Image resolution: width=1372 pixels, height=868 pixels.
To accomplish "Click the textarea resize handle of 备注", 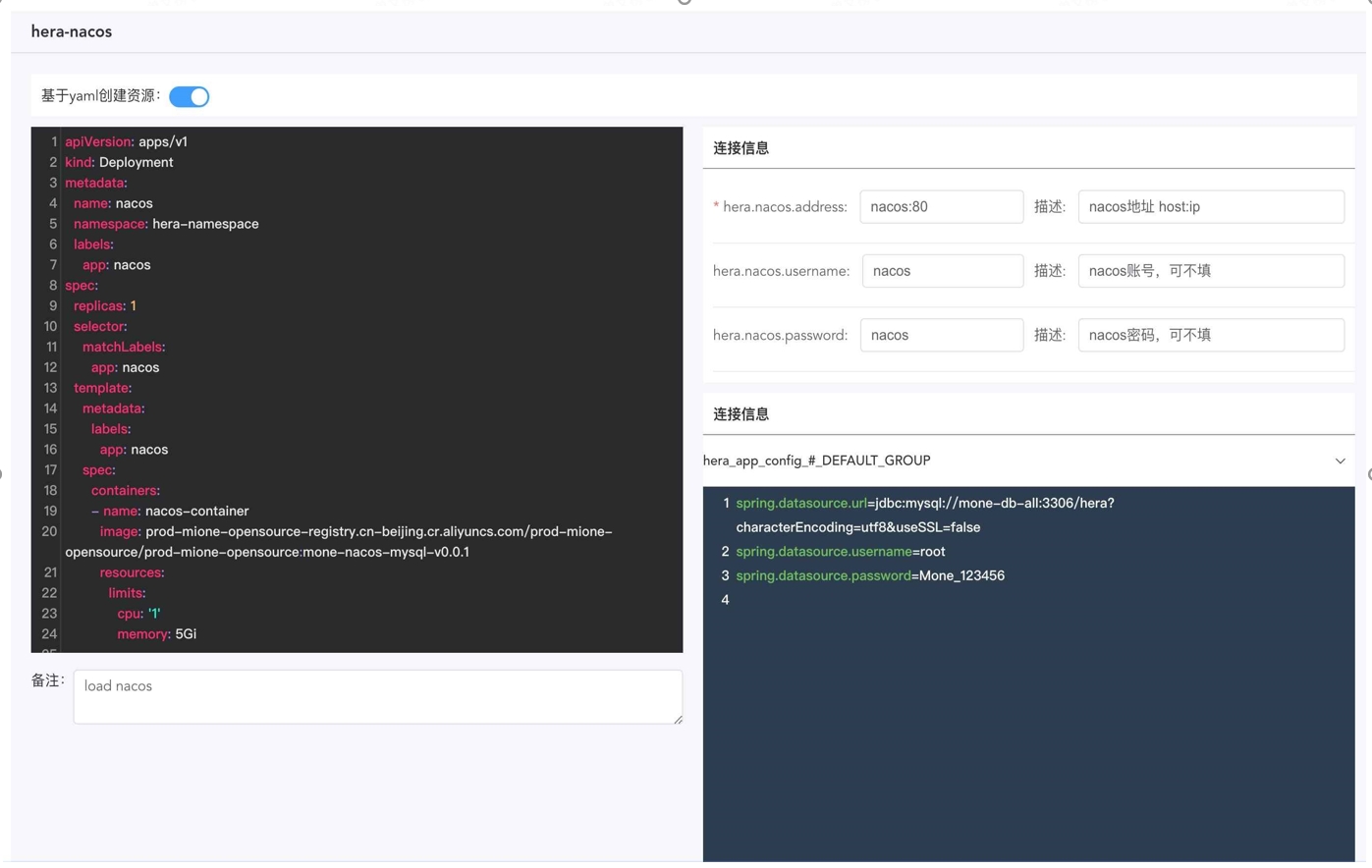I will (x=678, y=720).
